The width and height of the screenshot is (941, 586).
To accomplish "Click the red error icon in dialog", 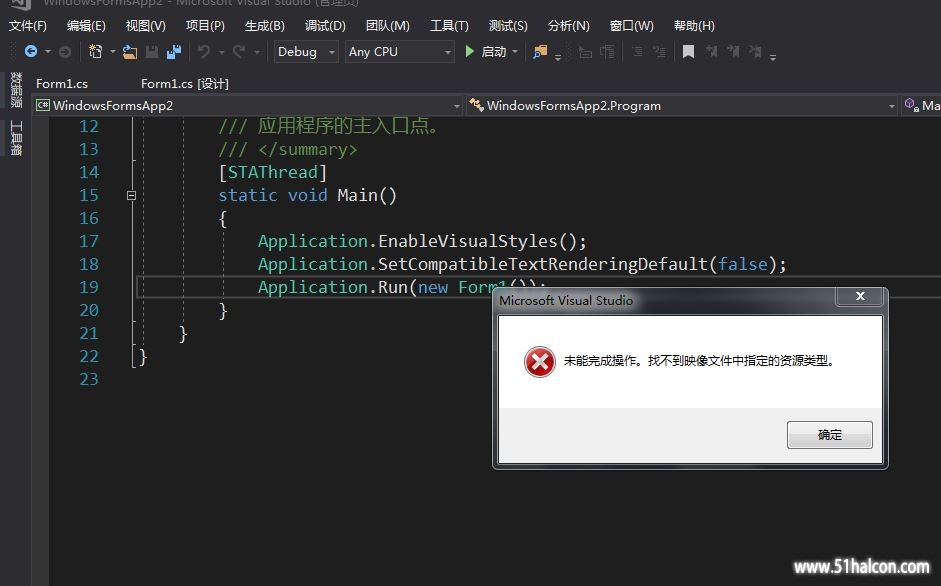I will 540,361.
